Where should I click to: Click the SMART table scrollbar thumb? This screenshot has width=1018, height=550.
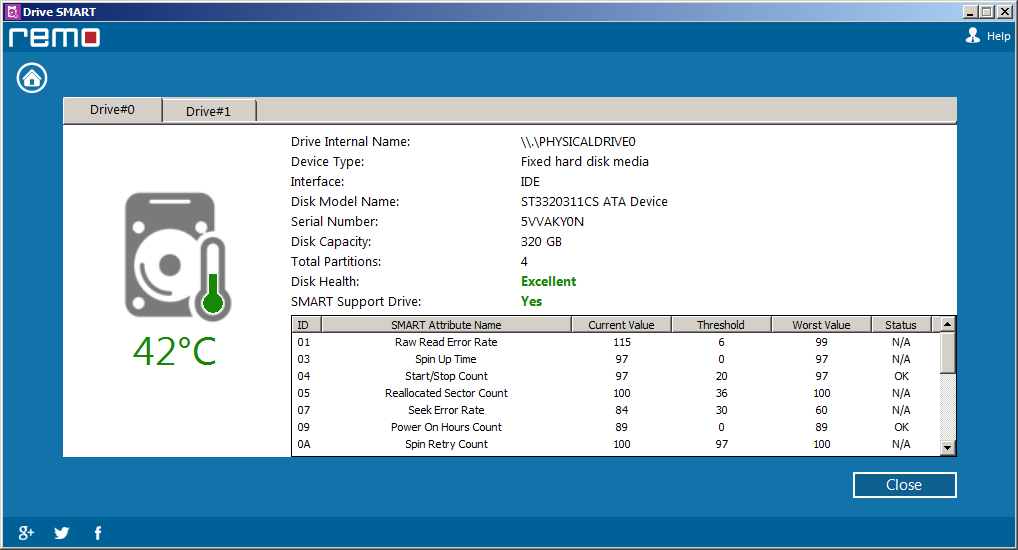click(x=948, y=353)
